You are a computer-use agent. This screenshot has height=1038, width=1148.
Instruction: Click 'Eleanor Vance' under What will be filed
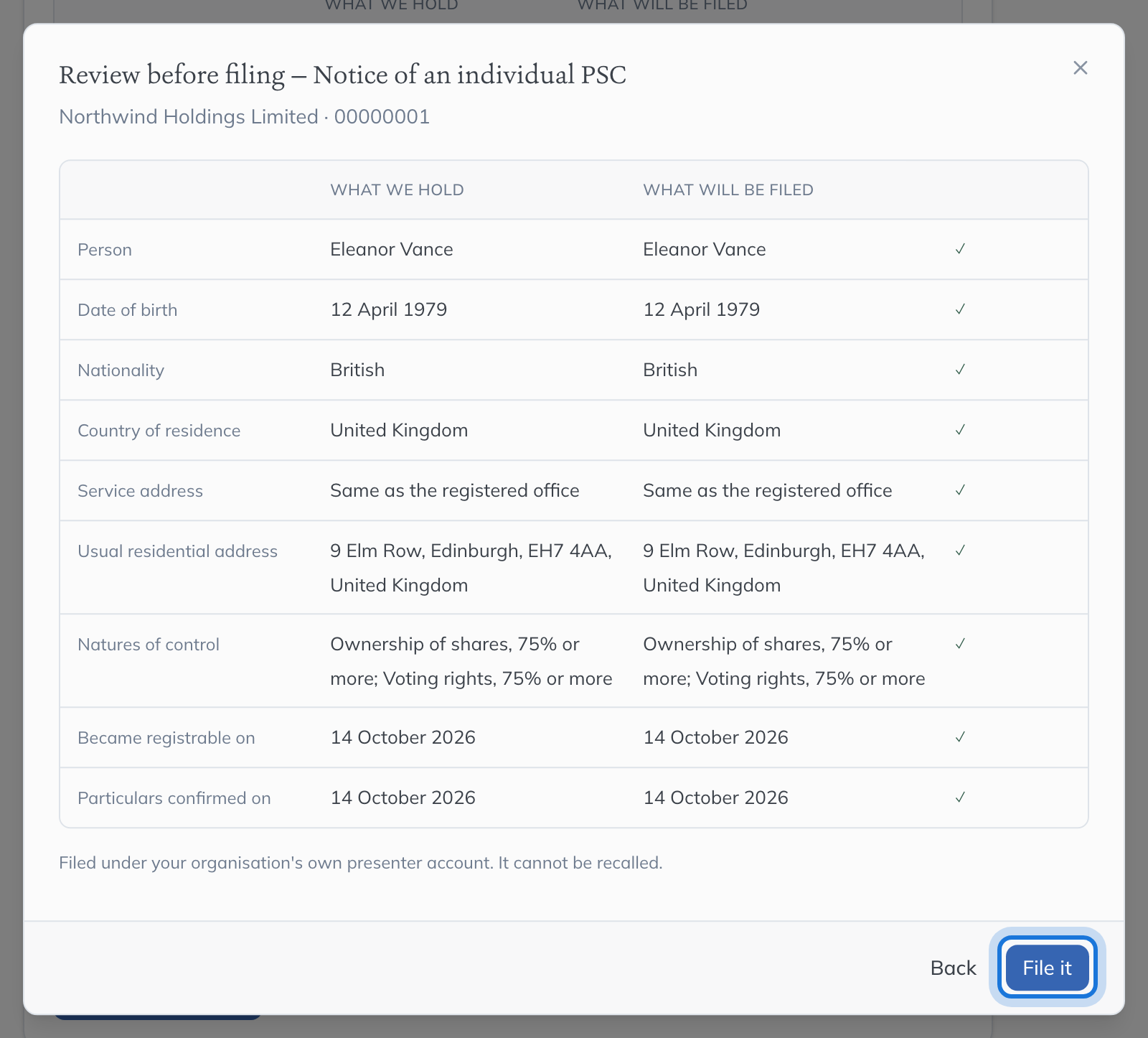click(705, 249)
